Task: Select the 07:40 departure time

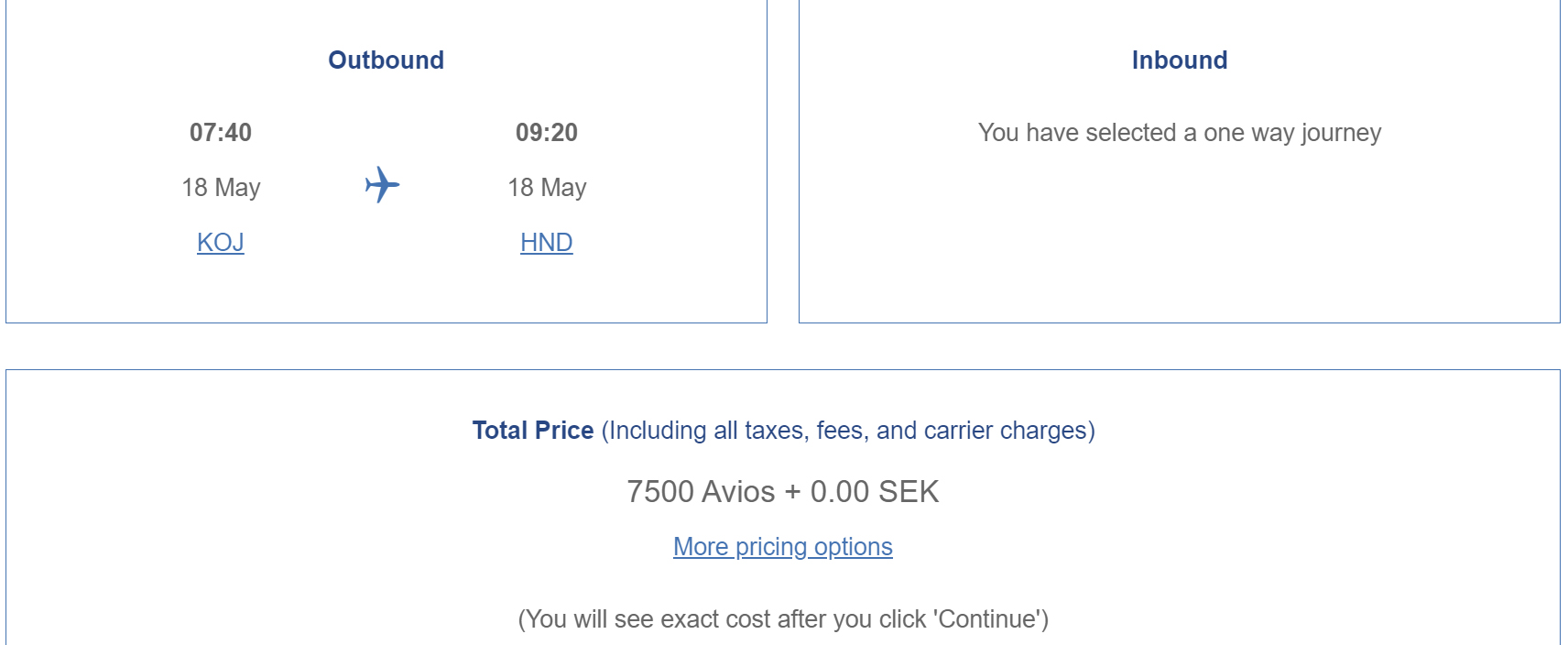Action: [221, 133]
